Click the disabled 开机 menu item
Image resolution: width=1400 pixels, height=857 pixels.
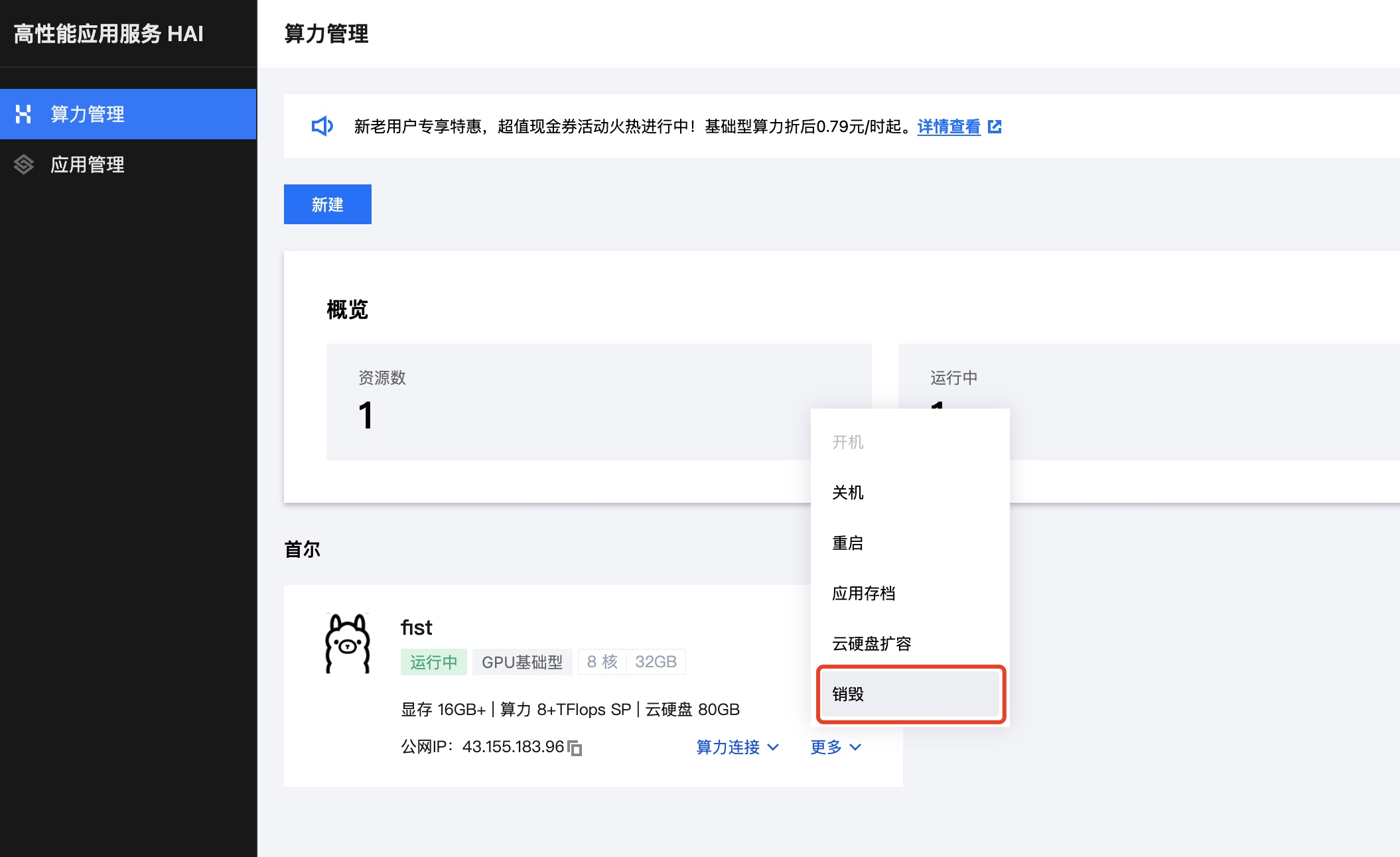pos(847,442)
